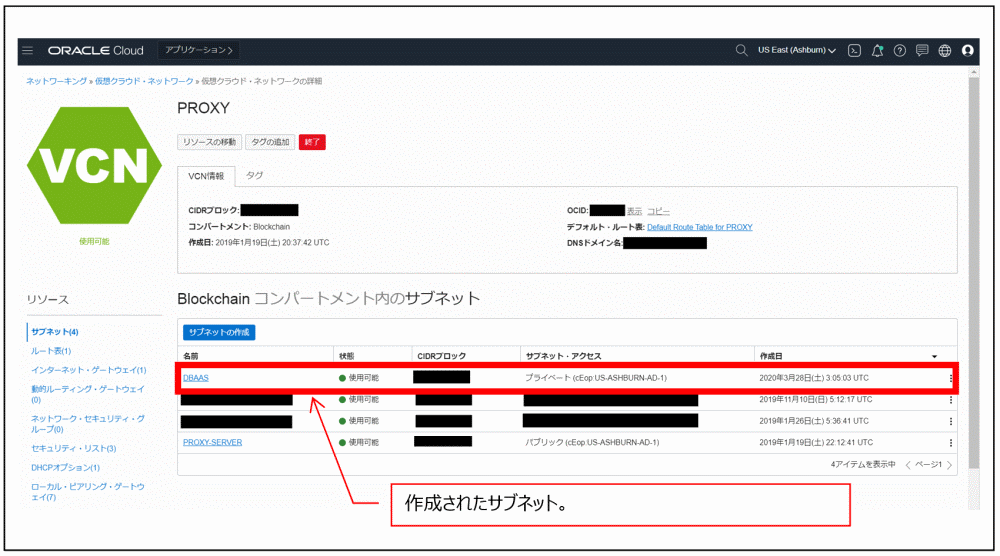Sort by 作成日 column arrow
Viewport: 1000px width, 556px height.
(934, 356)
